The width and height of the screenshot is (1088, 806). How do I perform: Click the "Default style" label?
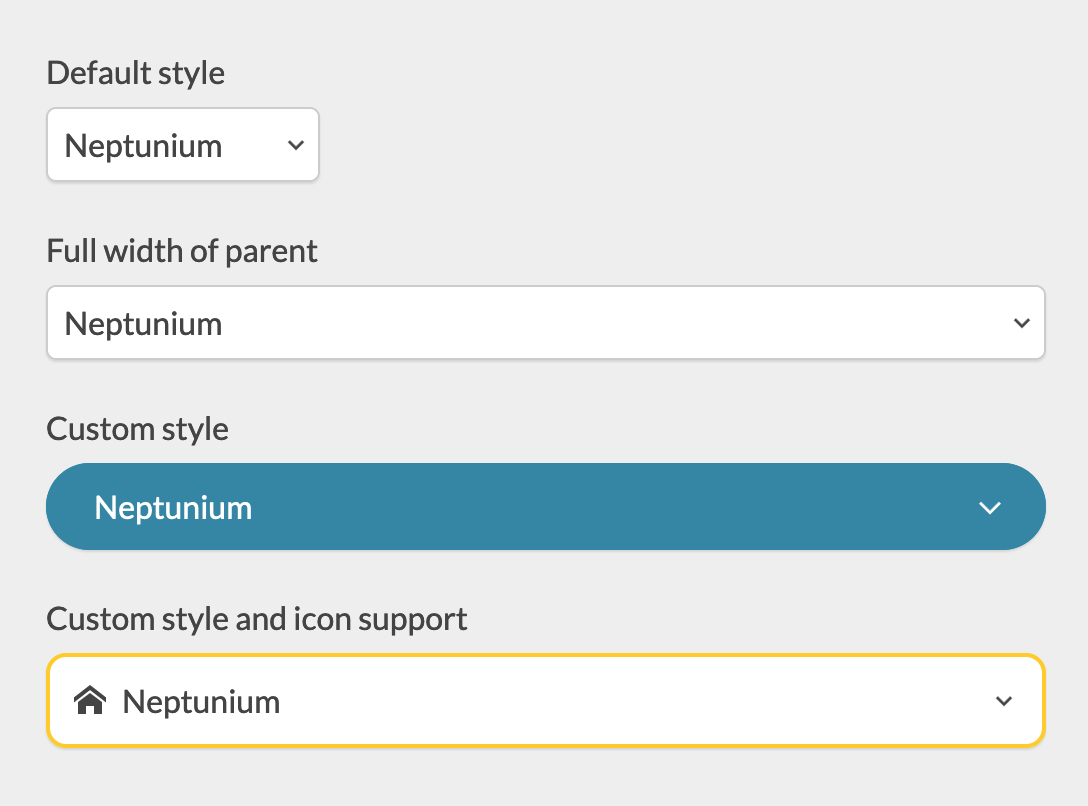point(136,73)
